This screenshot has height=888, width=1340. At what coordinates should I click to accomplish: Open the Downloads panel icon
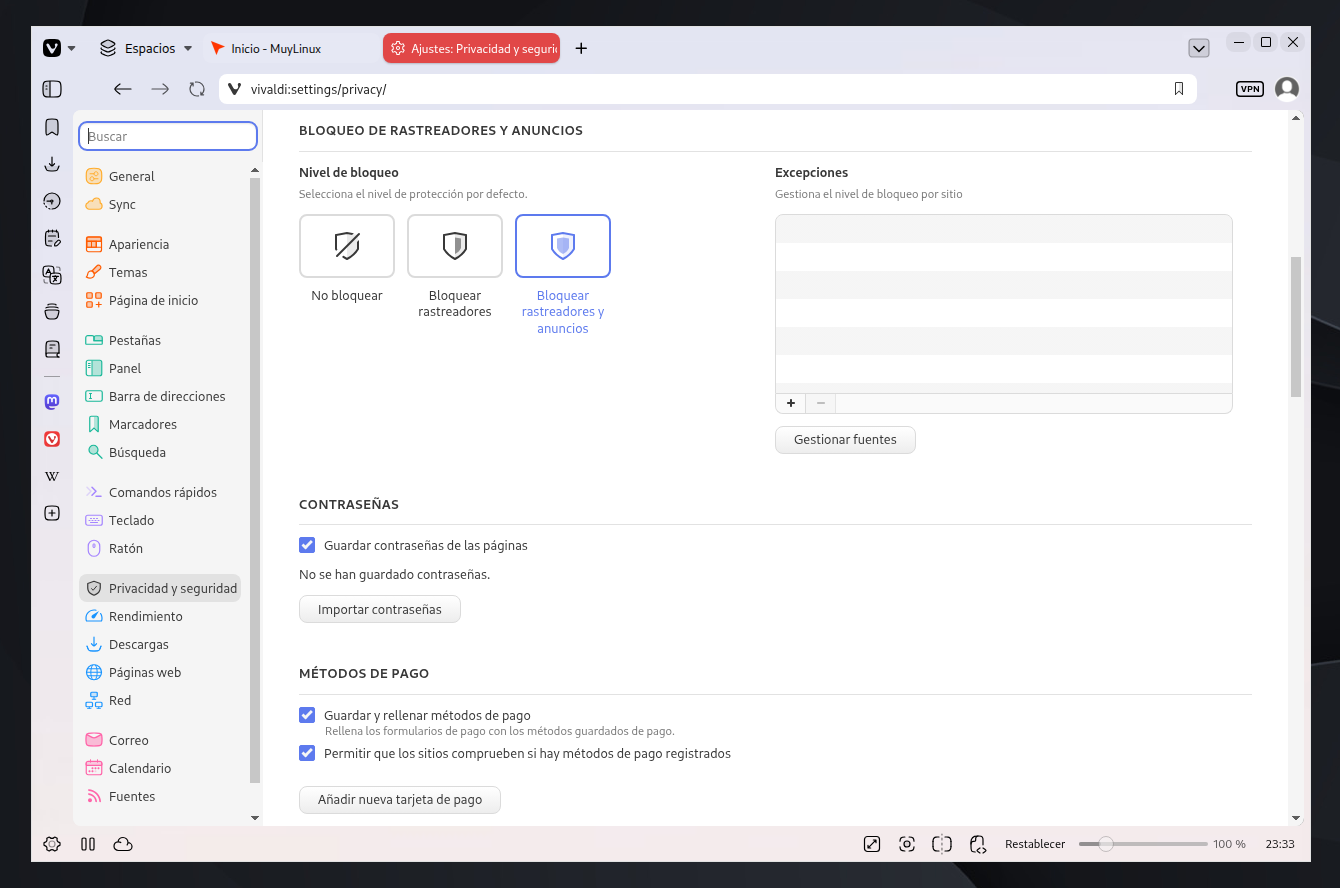coord(52,164)
